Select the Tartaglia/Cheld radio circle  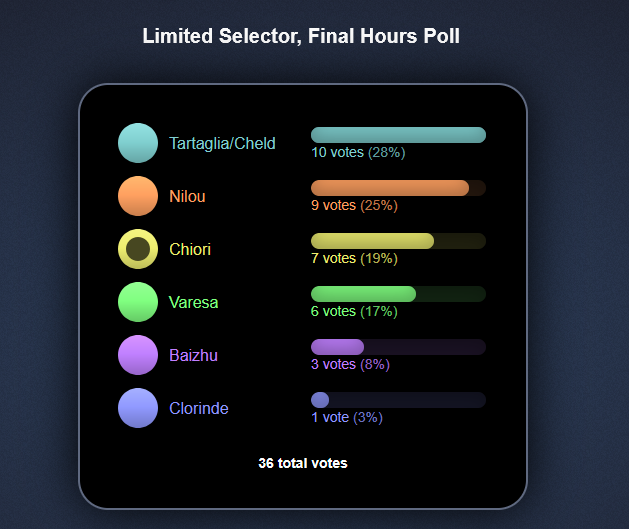pyautogui.click(x=138, y=143)
